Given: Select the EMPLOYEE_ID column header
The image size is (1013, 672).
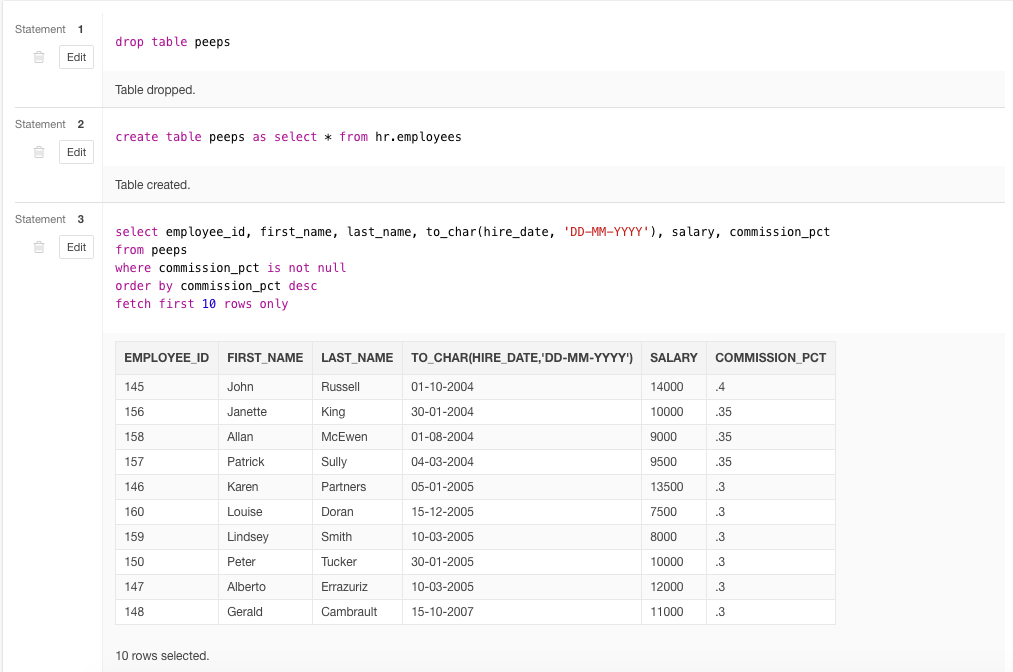Looking at the screenshot, I should 167,358.
